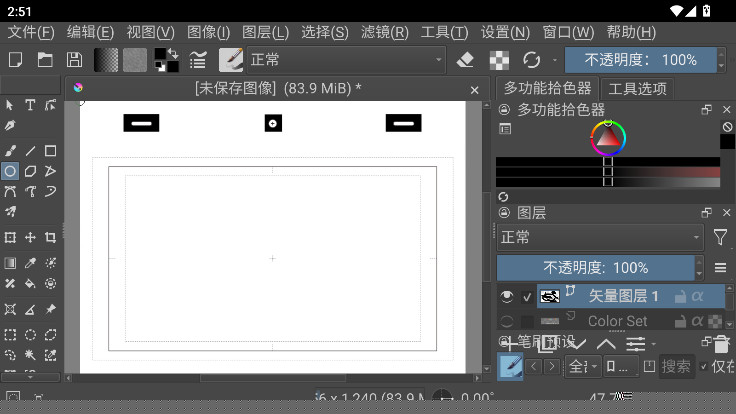The width and height of the screenshot is (736, 414).
Task: Click the Save document icon
Action: [74, 60]
